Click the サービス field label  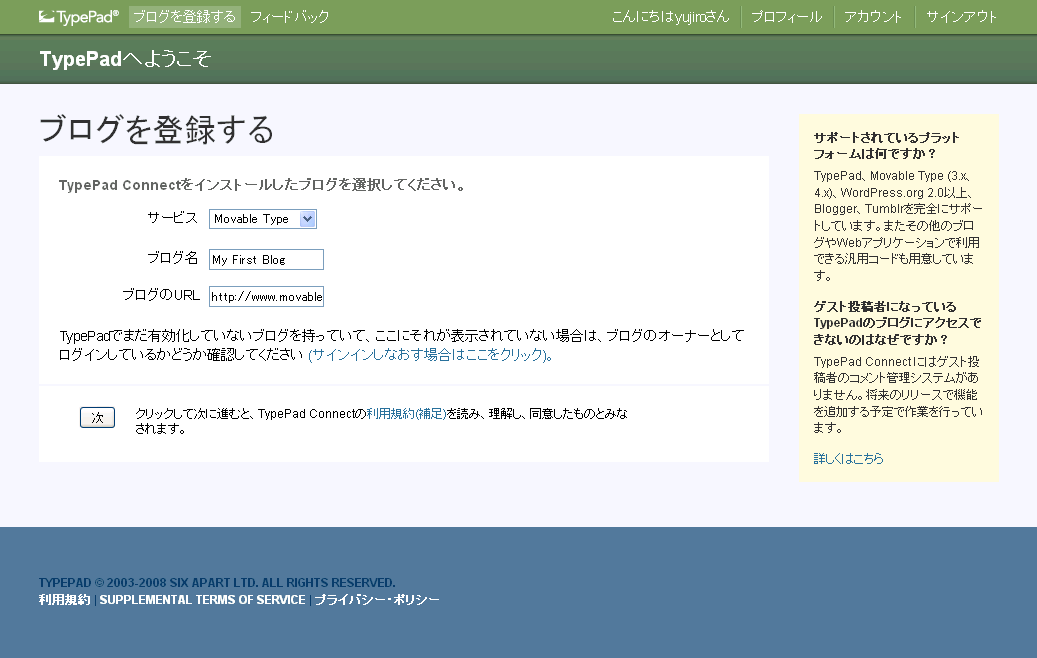coord(172,218)
